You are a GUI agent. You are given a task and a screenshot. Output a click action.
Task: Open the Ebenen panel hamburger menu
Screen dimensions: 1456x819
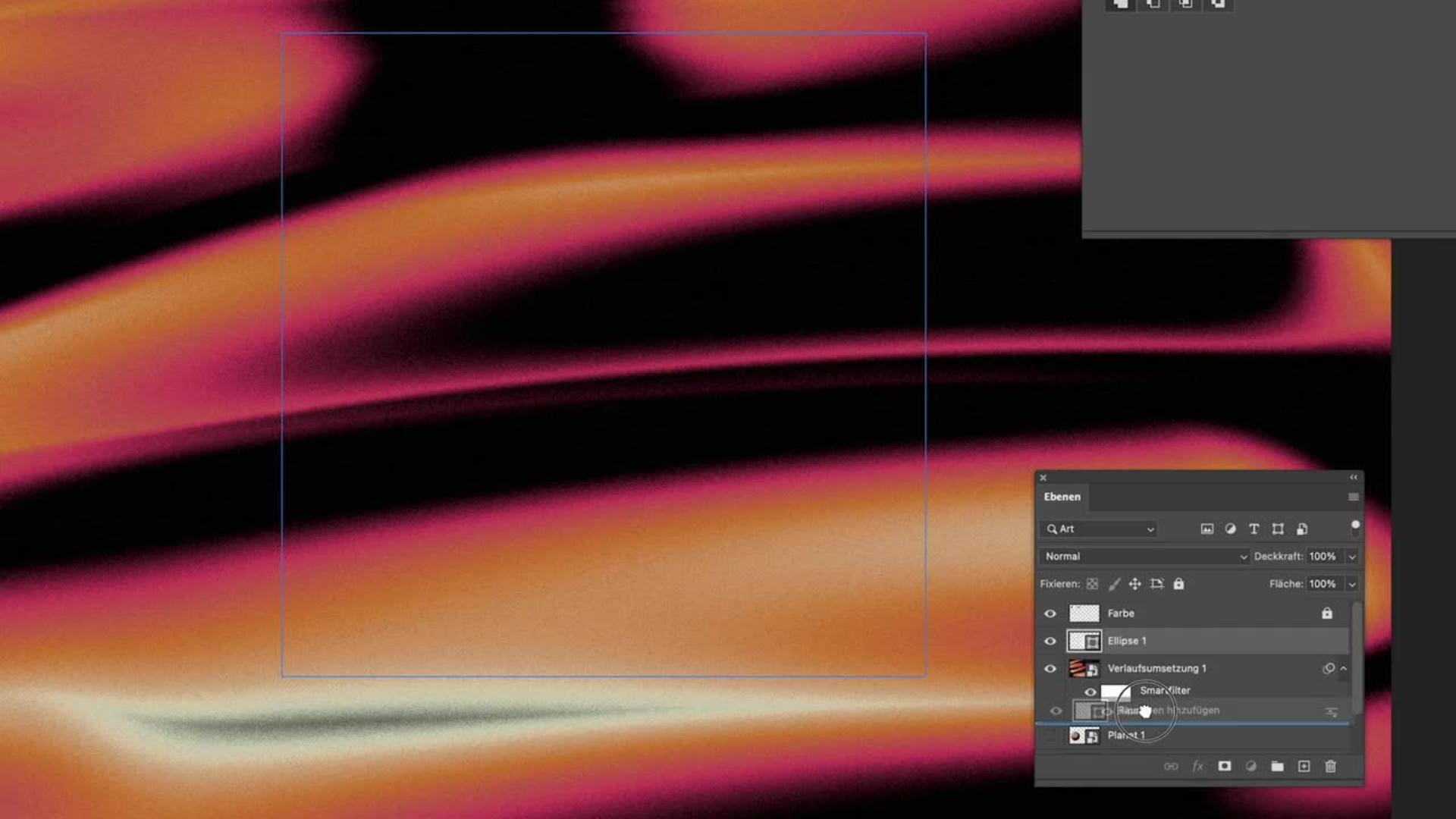1353,497
